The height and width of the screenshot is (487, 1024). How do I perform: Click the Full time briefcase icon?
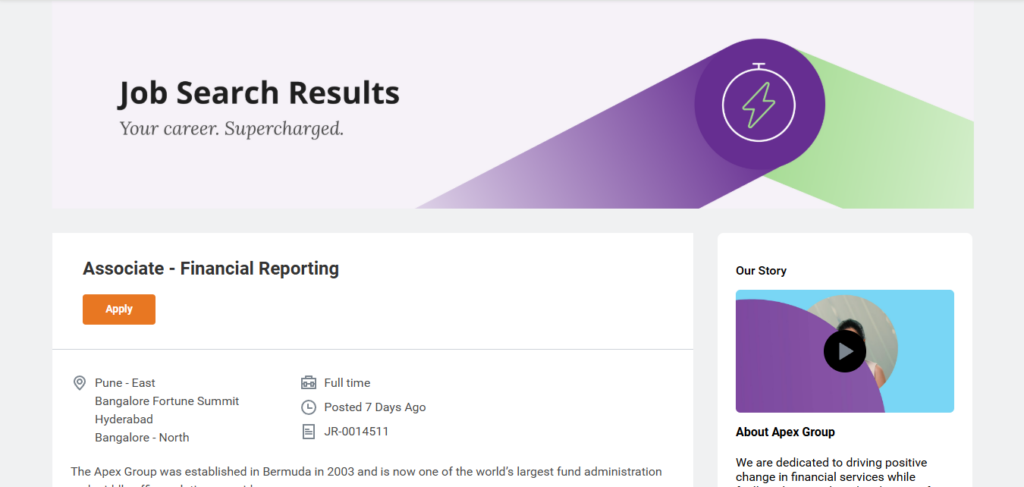(308, 383)
